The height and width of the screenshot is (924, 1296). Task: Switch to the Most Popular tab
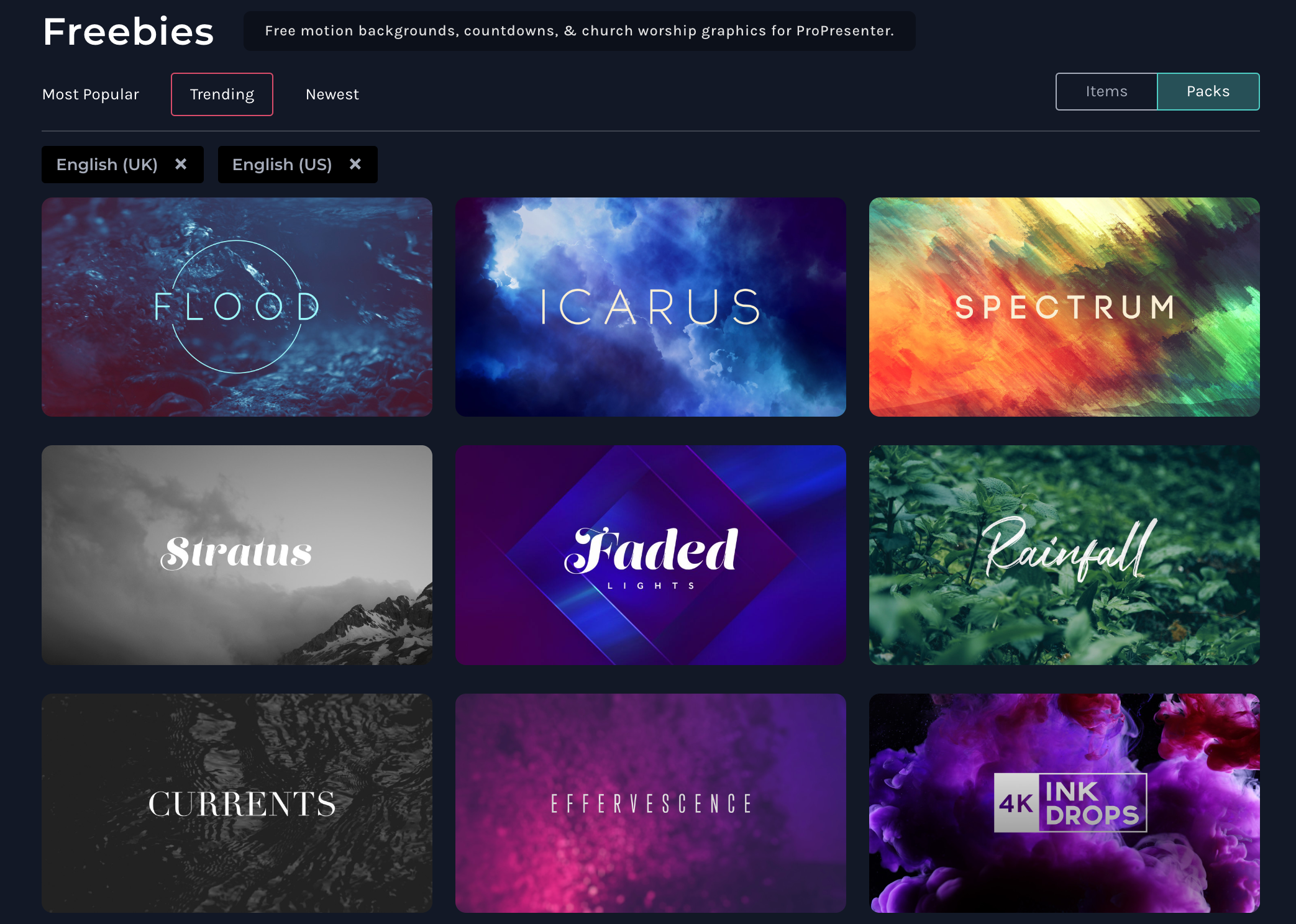90,93
